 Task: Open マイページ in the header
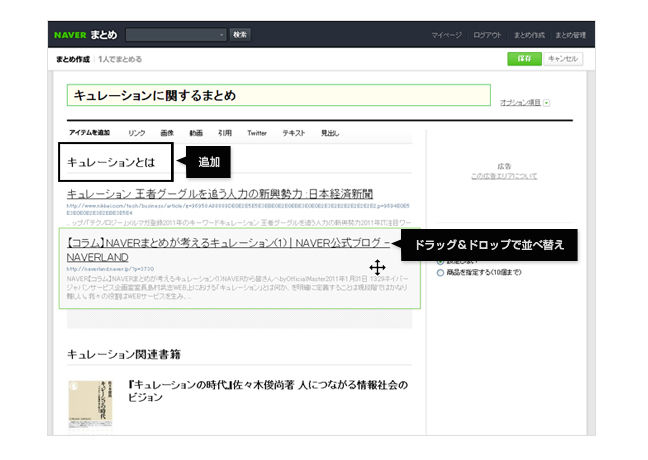pos(446,35)
